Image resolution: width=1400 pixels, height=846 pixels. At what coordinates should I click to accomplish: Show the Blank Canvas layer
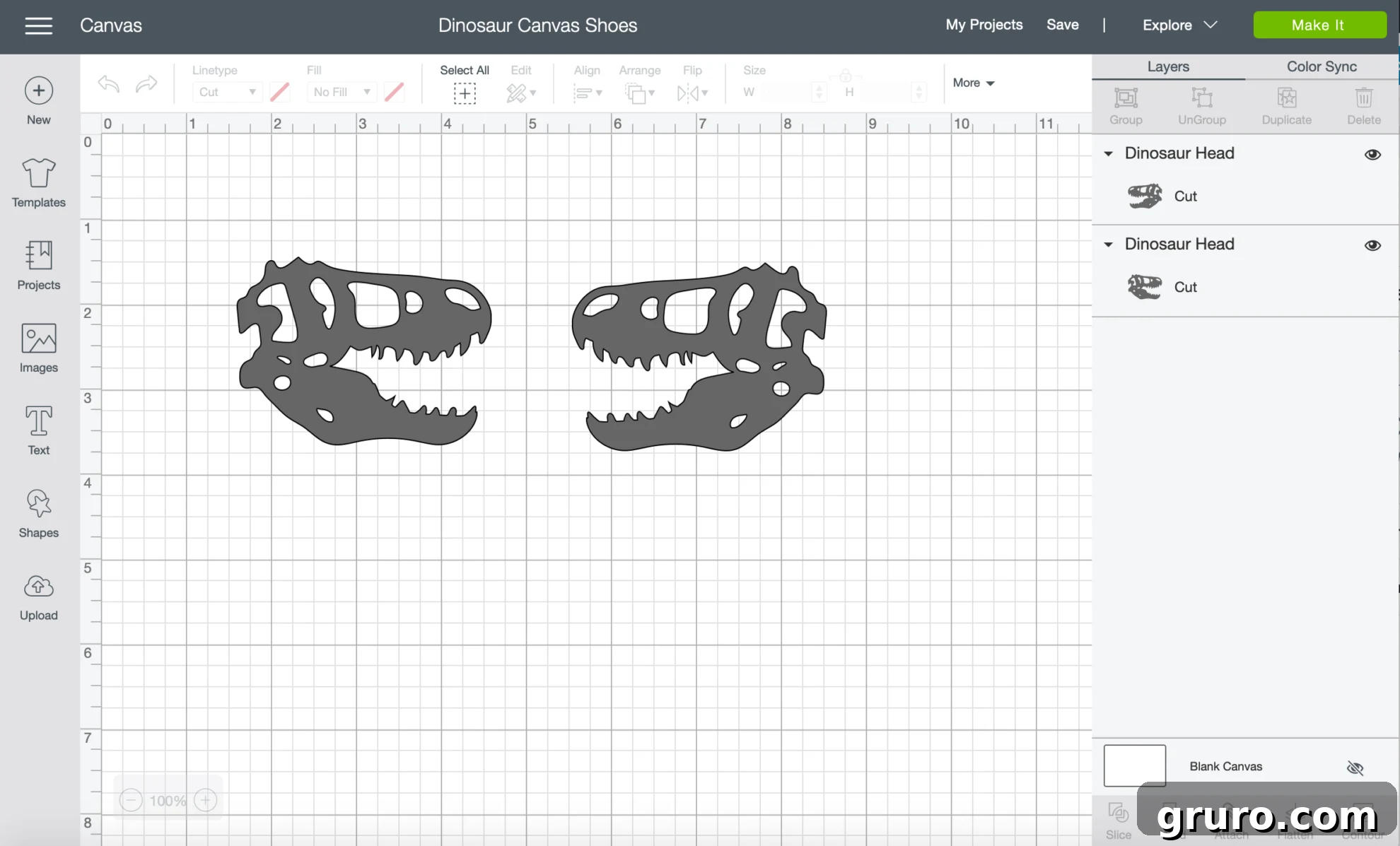pos(1355,768)
